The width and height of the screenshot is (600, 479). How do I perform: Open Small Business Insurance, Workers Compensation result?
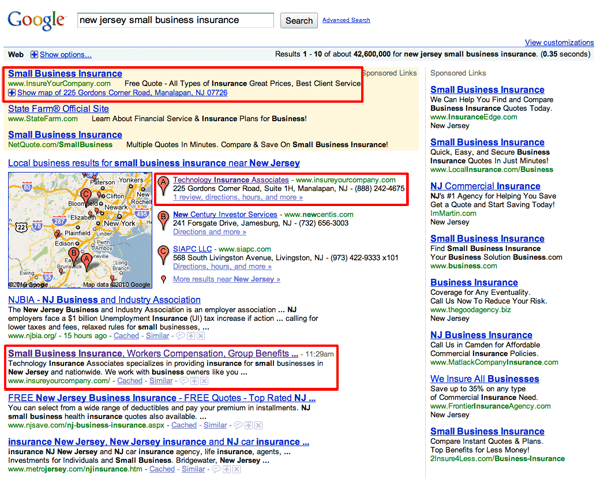coord(153,354)
